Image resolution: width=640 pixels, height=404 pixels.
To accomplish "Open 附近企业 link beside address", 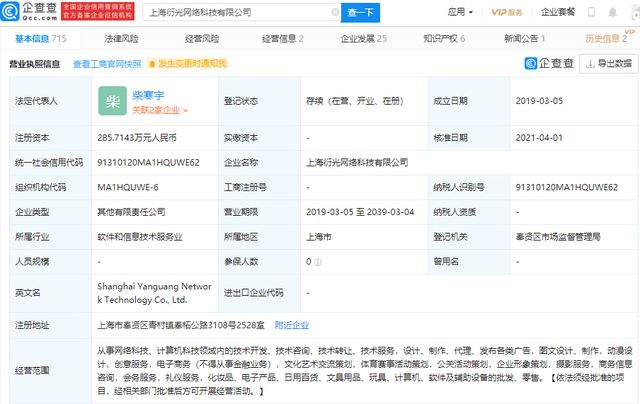I will [x=292, y=325].
